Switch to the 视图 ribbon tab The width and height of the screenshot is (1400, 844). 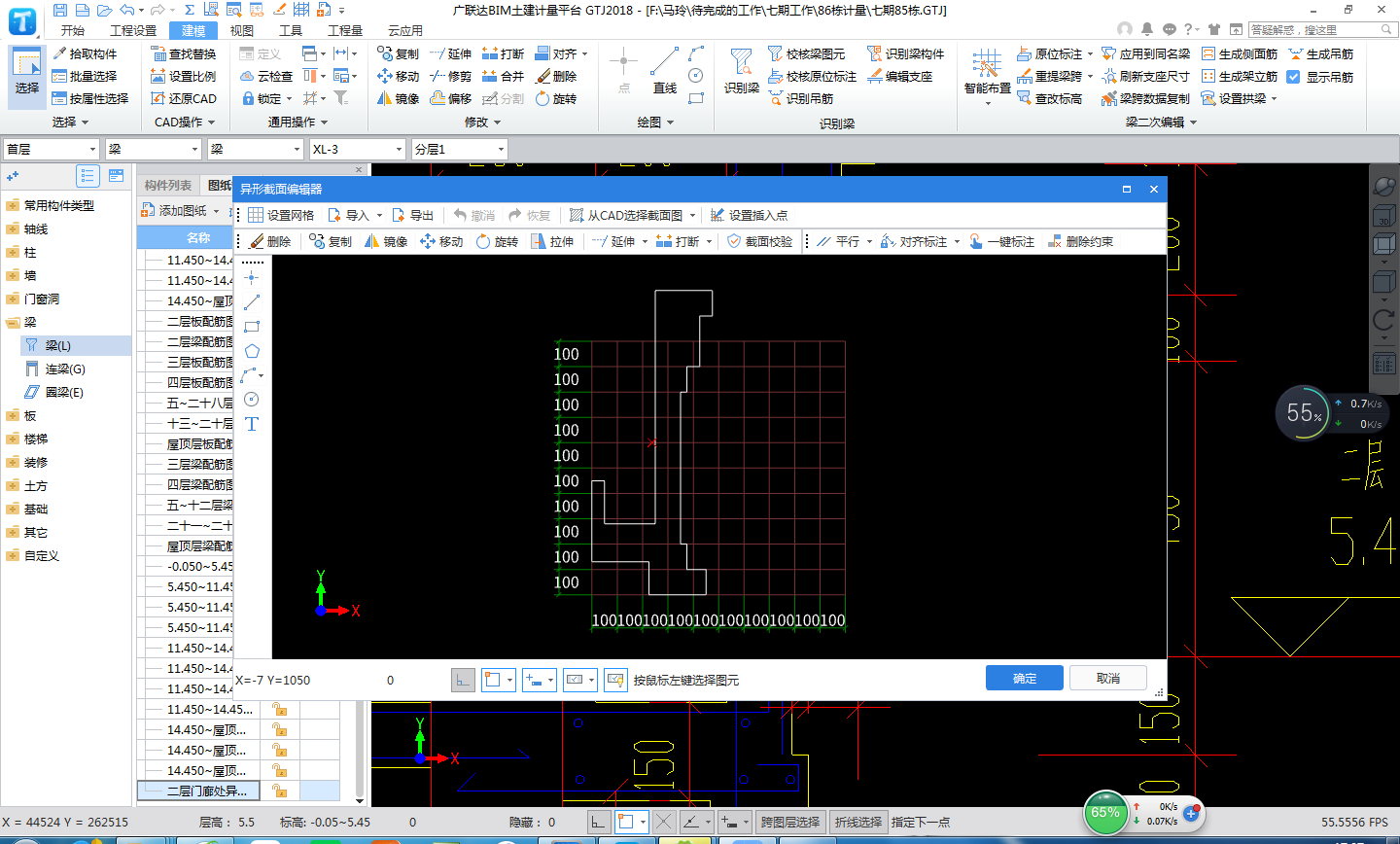tap(242, 30)
